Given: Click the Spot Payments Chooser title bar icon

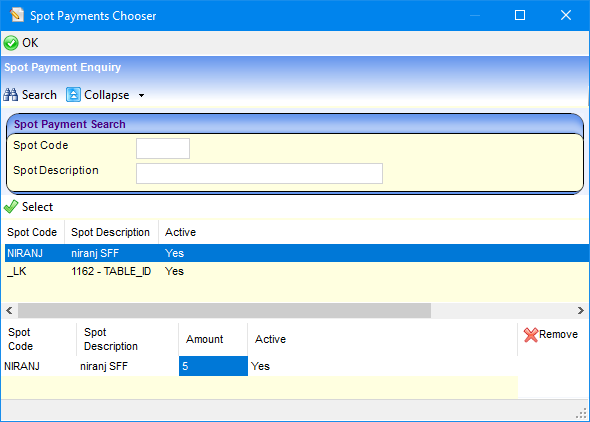Looking at the screenshot, I should [17, 15].
